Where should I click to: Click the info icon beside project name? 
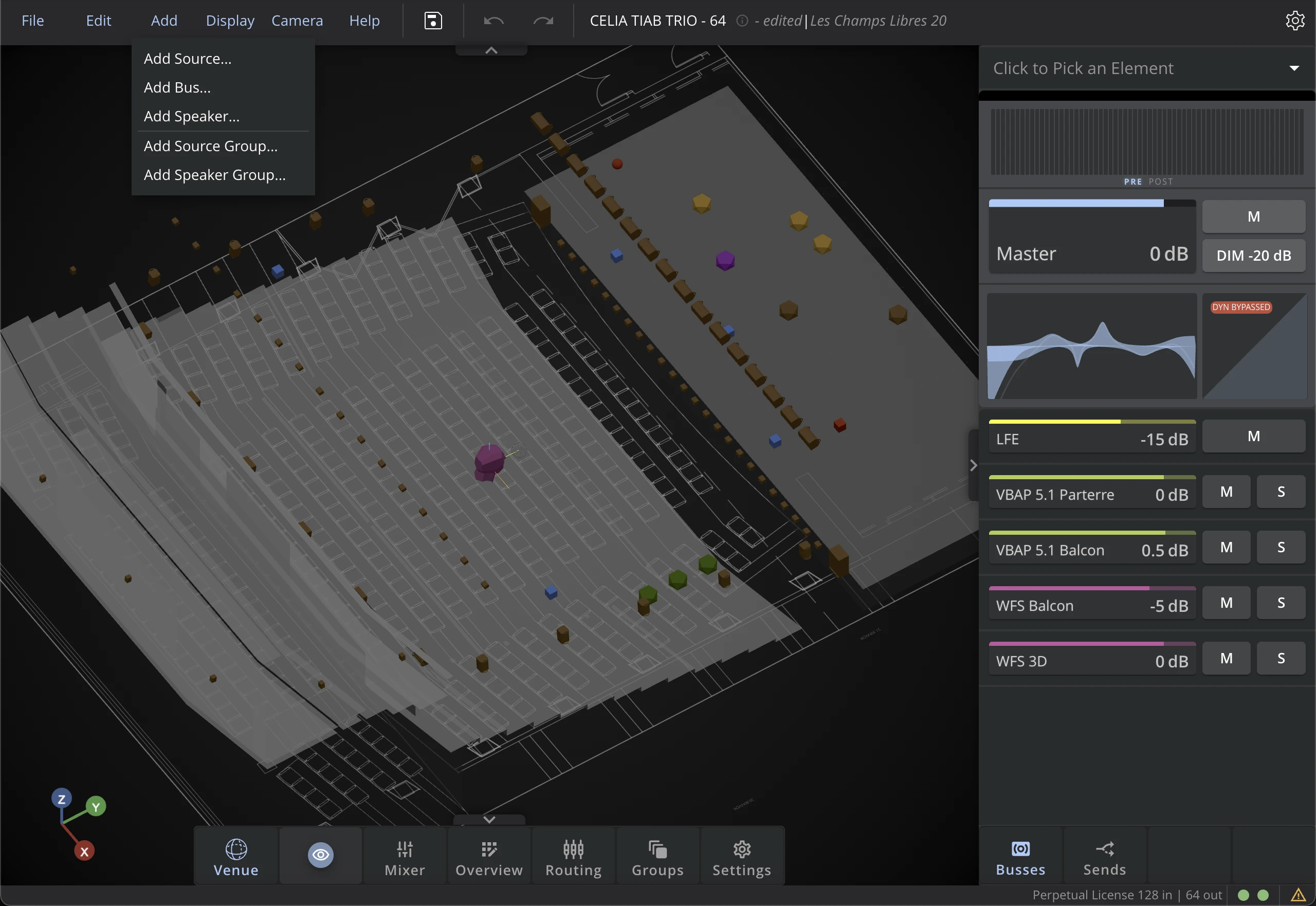tap(741, 21)
